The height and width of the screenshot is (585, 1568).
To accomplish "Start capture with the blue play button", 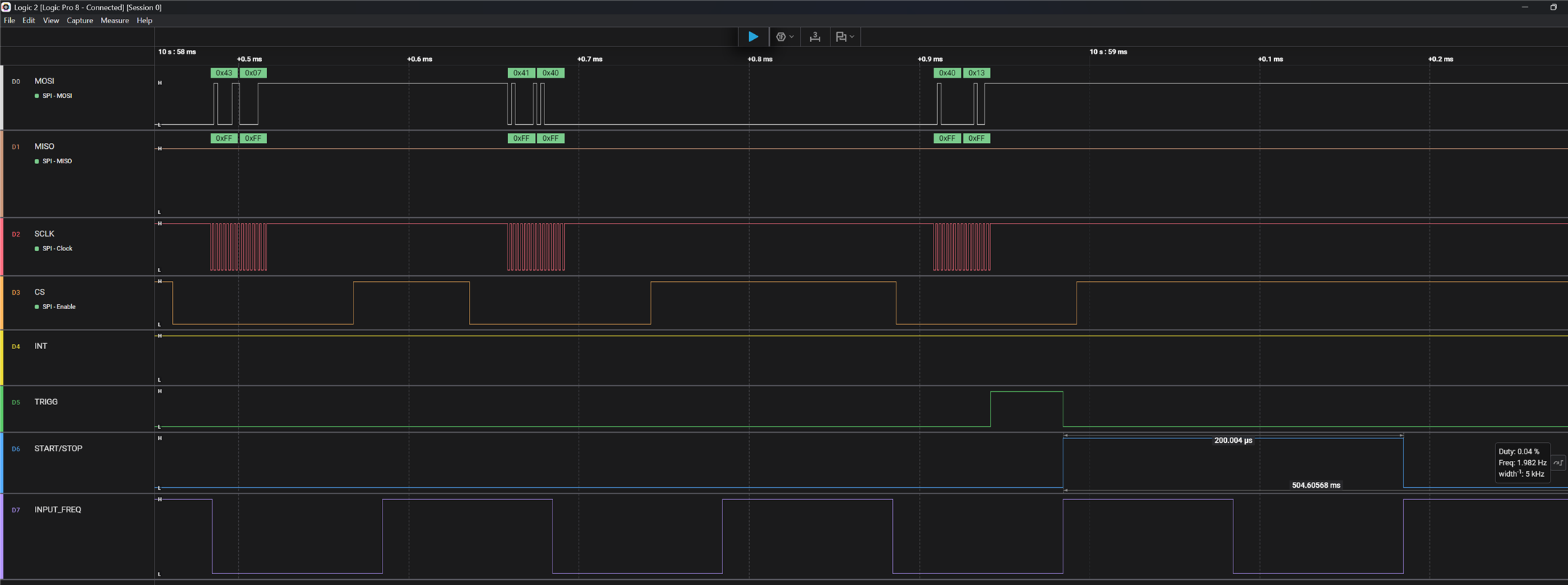I will pos(754,36).
